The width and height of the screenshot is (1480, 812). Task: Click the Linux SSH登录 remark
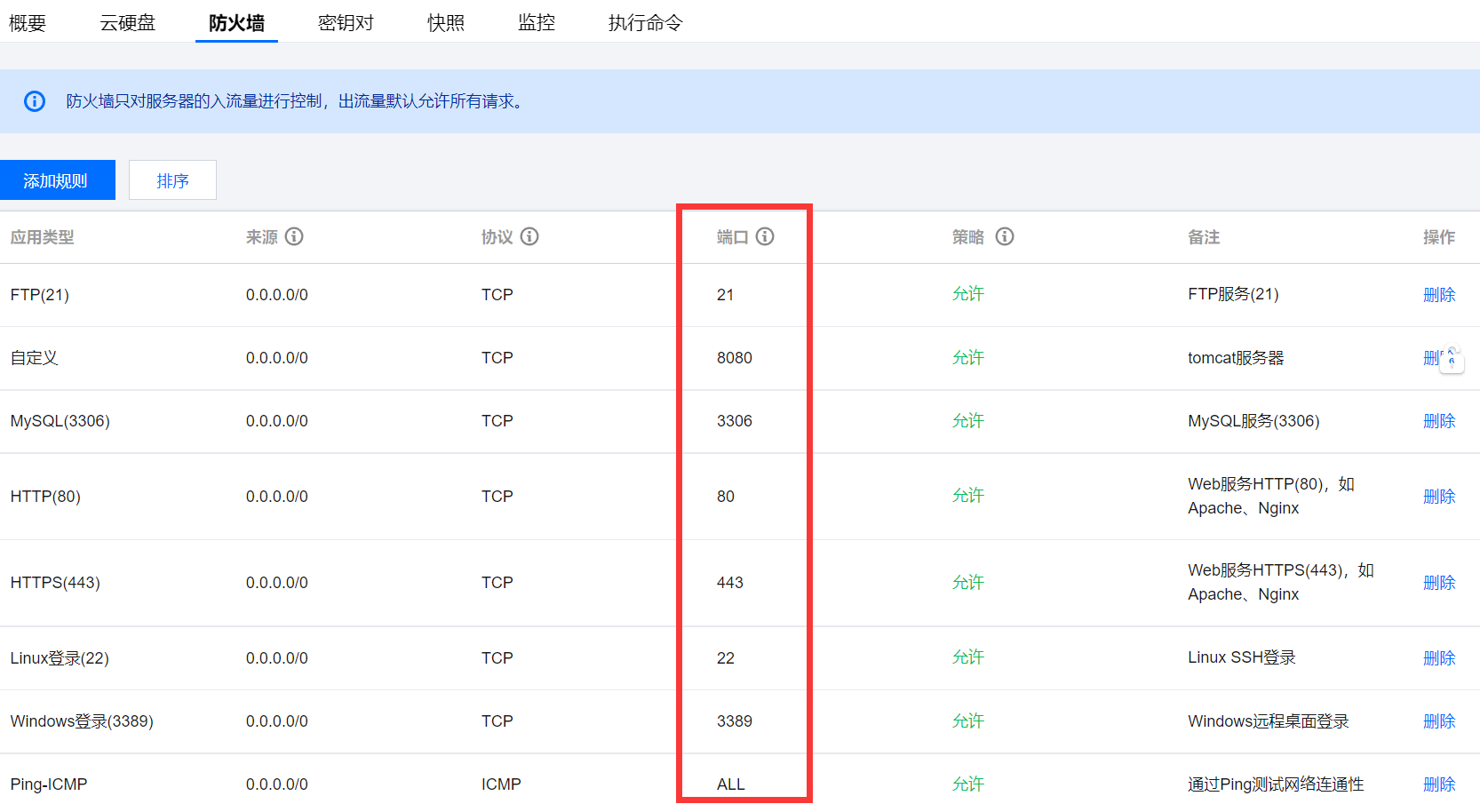coord(1242,658)
